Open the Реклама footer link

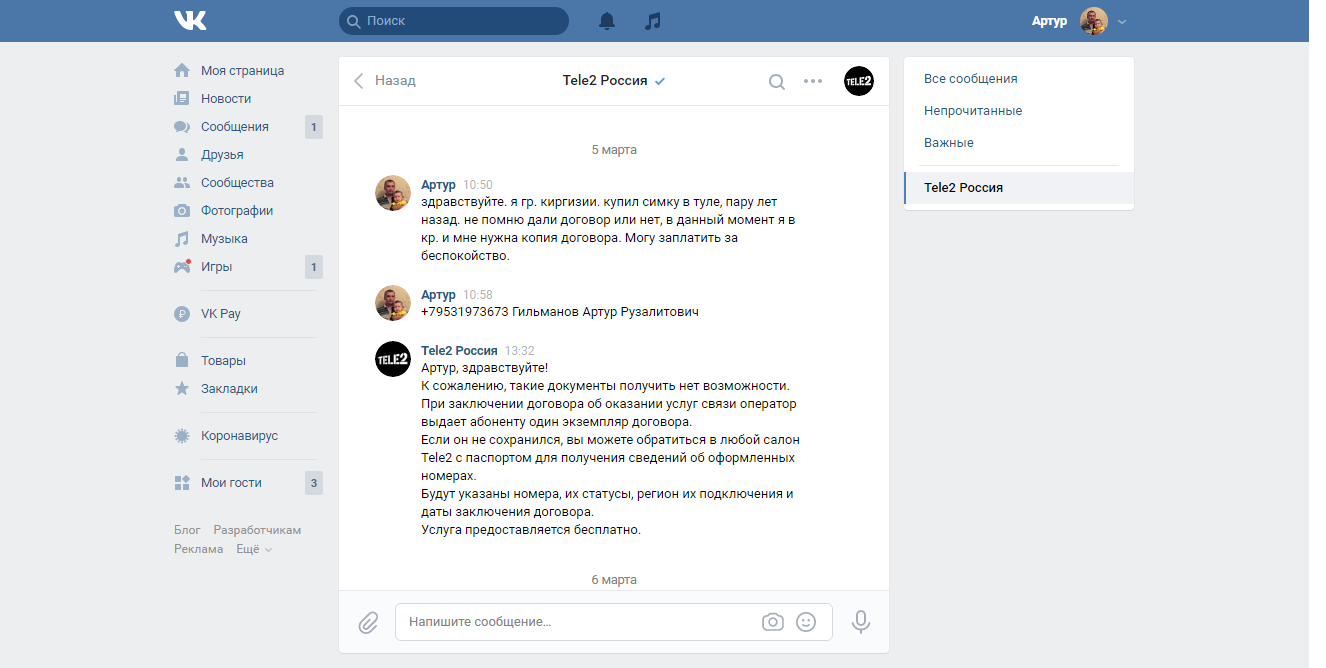199,549
